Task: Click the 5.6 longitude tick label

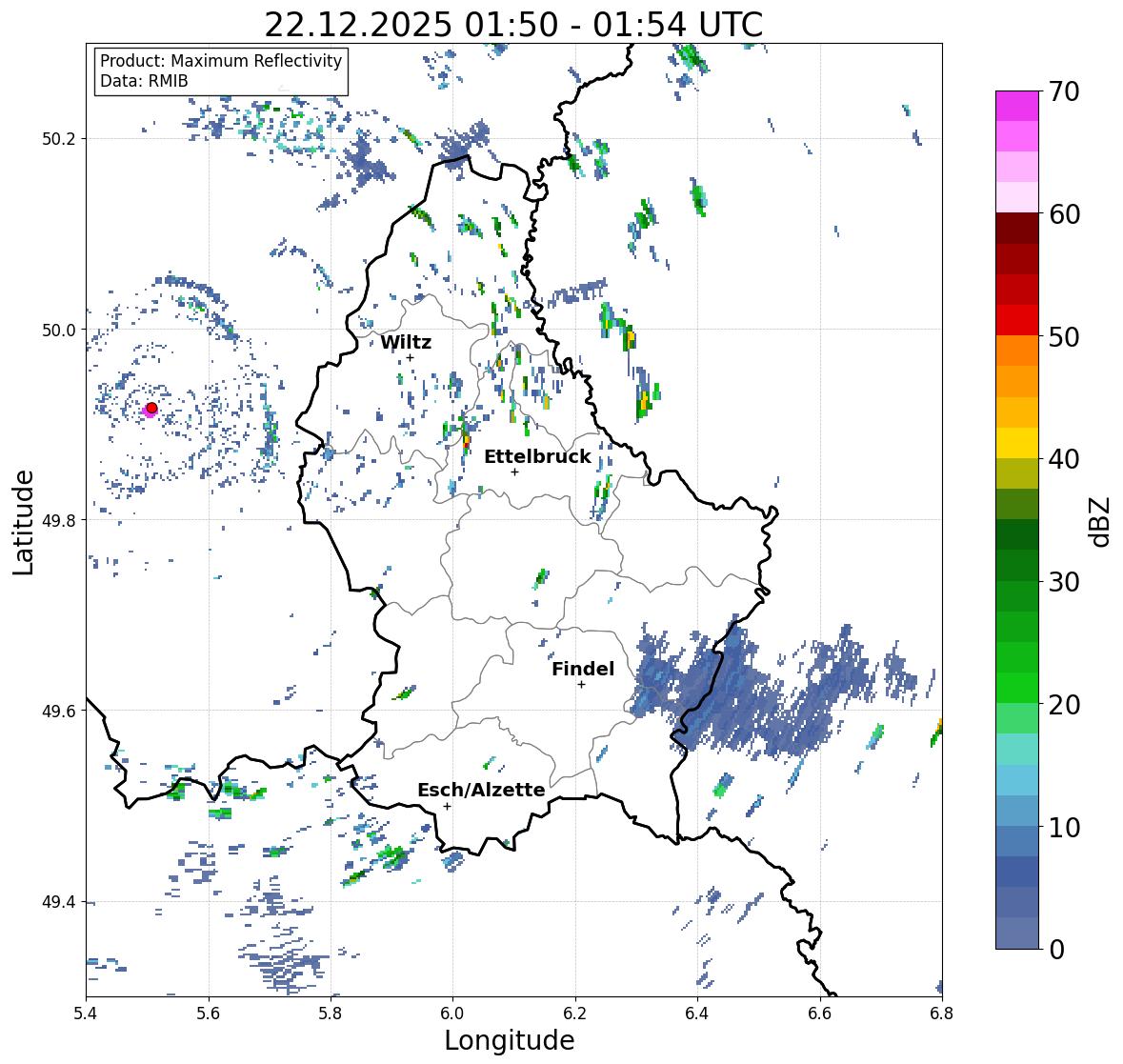Action: [x=209, y=1014]
